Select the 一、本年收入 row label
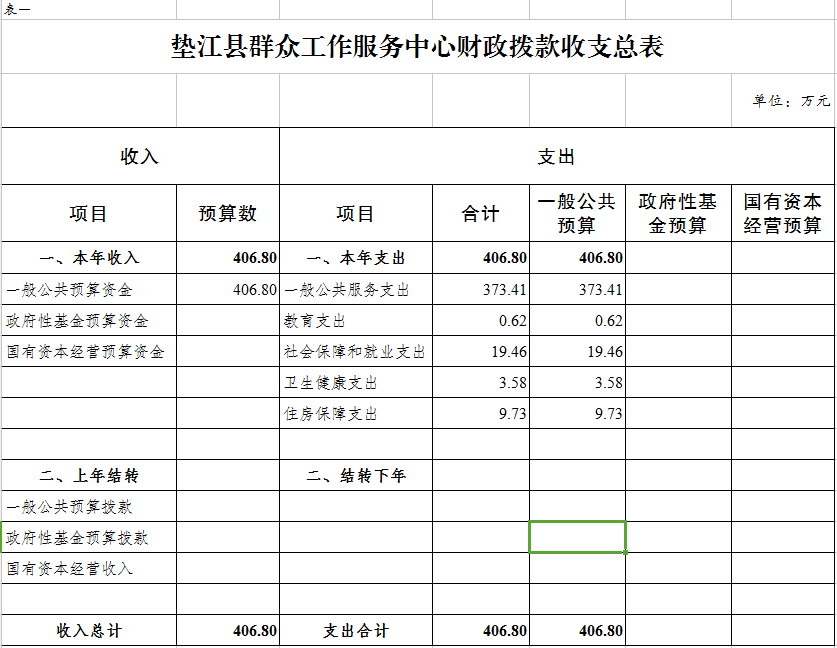The image size is (837, 648). click(89, 258)
